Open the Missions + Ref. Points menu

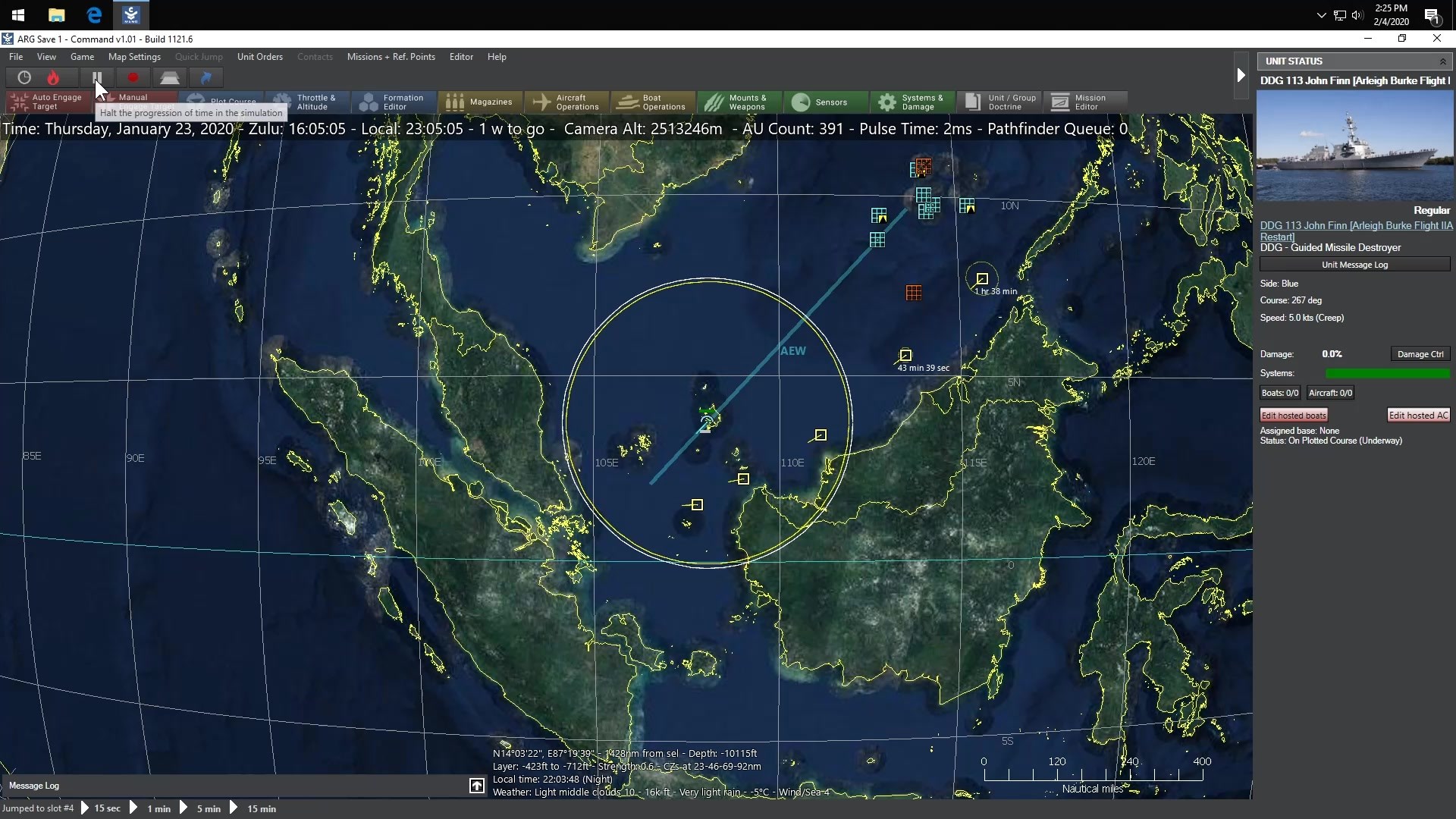[x=391, y=57]
